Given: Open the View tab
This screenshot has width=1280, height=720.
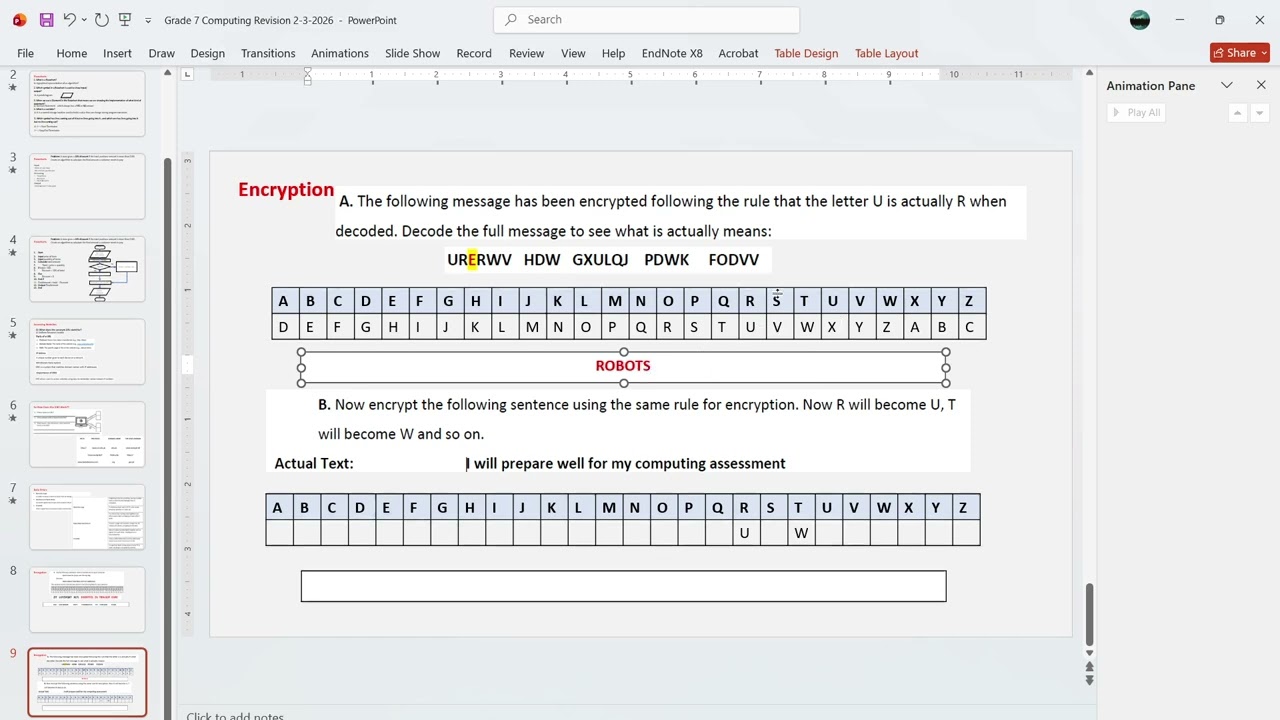Looking at the screenshot, I should [573, 53].
